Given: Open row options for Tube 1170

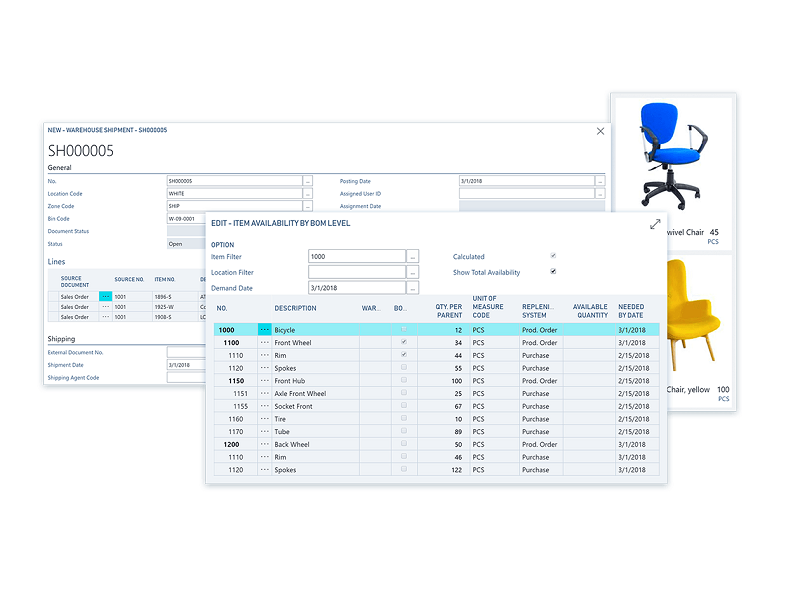Looking at the screenshot, I should (264, 432).
